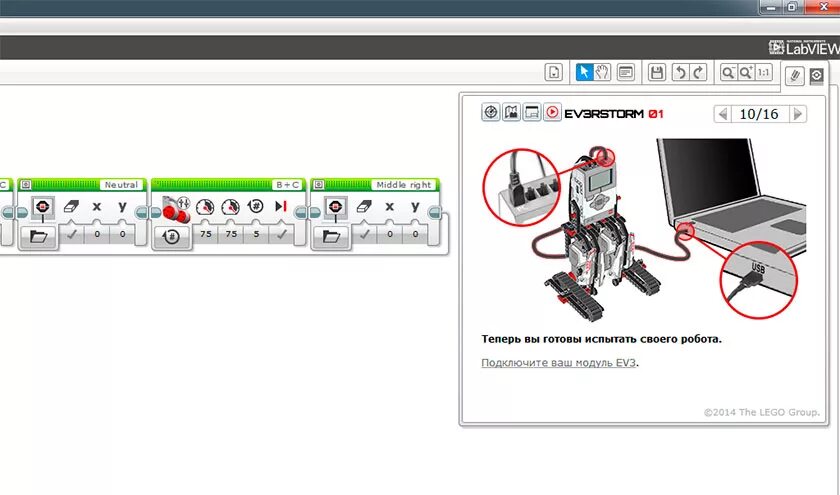Click the Move Tank motors icon
Screen dimensions: 840x495
point(176,209)
